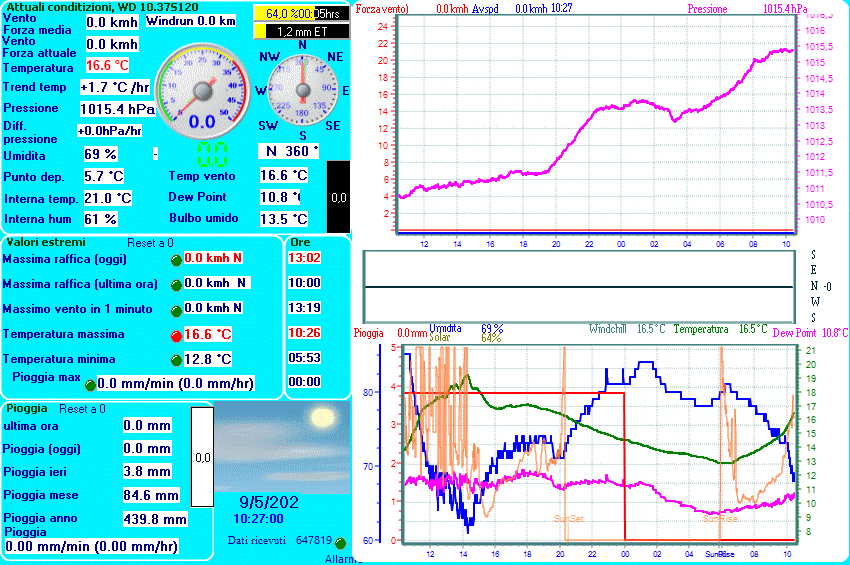Open the wind direction history graph
The image size is (850, 565).
click(x=579, y=286)
